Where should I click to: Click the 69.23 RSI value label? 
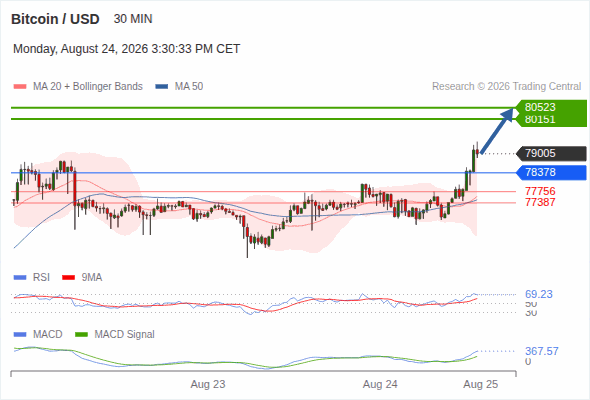pyautogui.click(x=538, y=294)
